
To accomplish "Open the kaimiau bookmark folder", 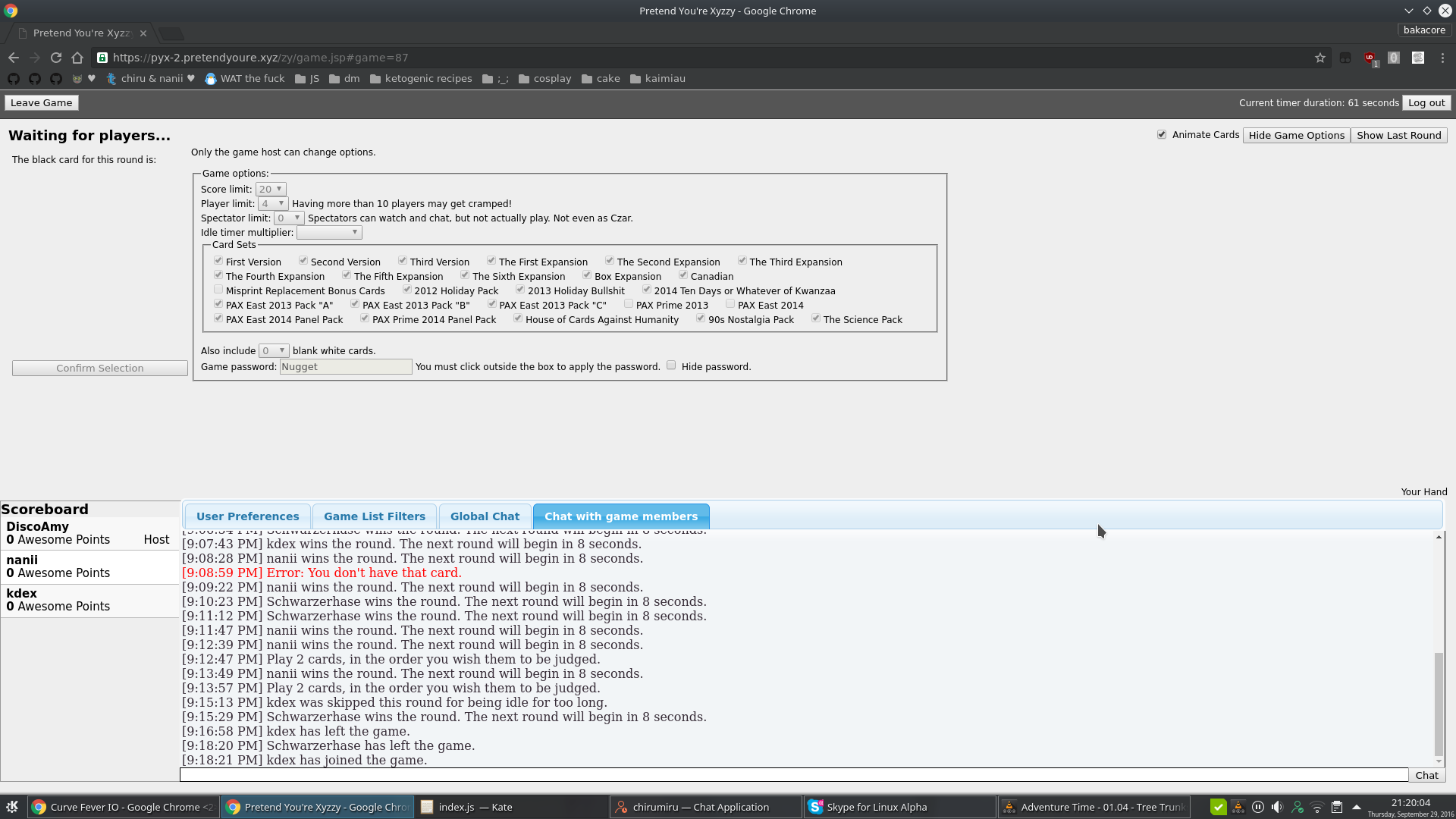I will (657, 79).
